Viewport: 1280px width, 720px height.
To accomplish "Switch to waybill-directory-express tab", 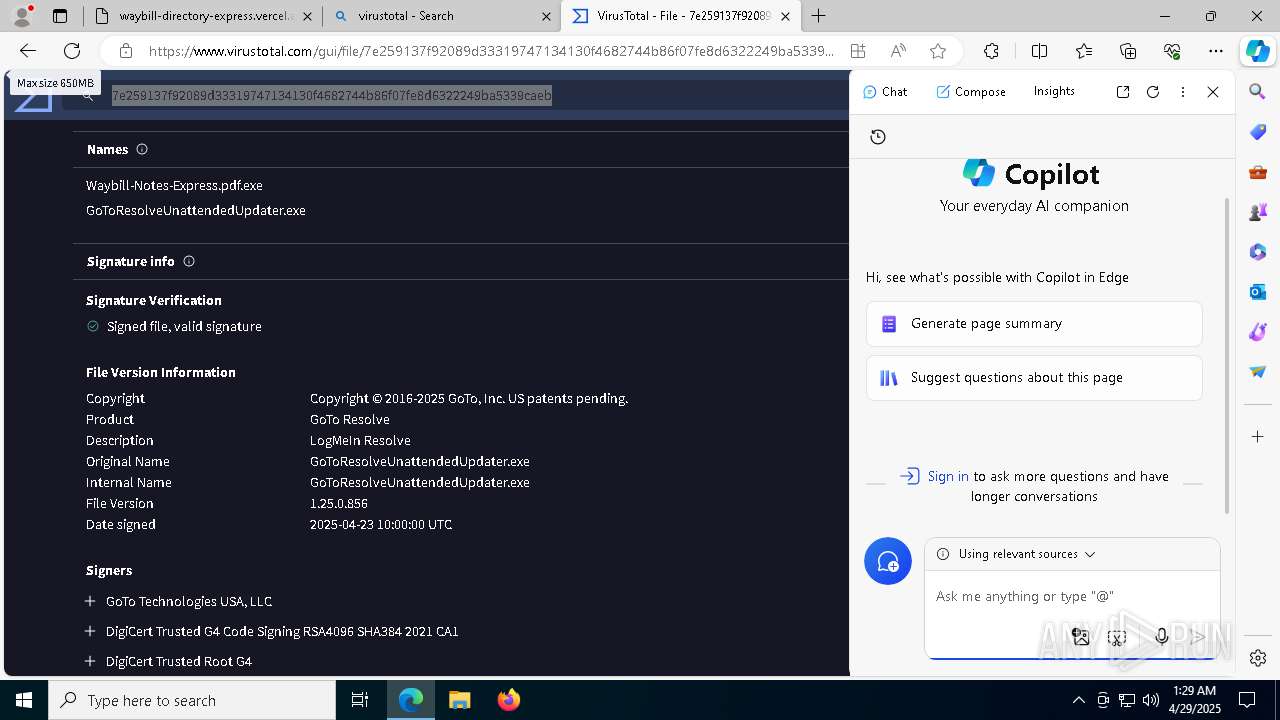I will pyautogui.click(x=203, y=16).
